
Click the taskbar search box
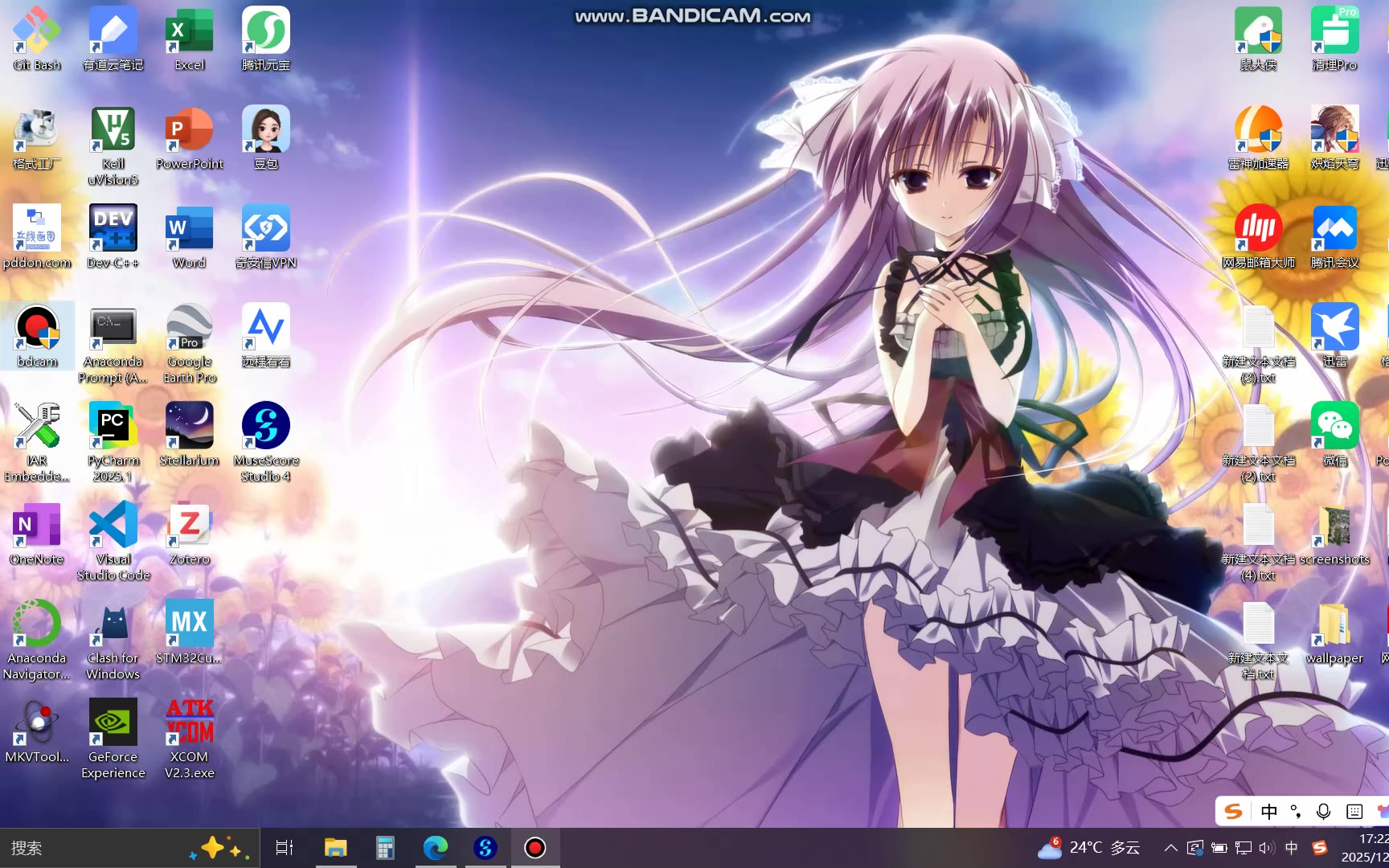[96, 848]
